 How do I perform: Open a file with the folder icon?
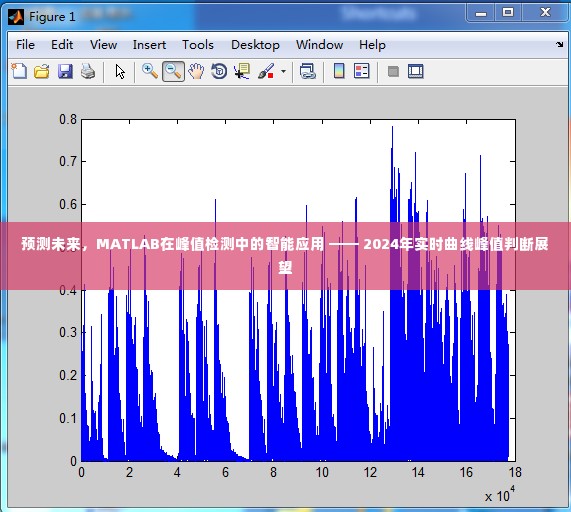tap(42, 71)
